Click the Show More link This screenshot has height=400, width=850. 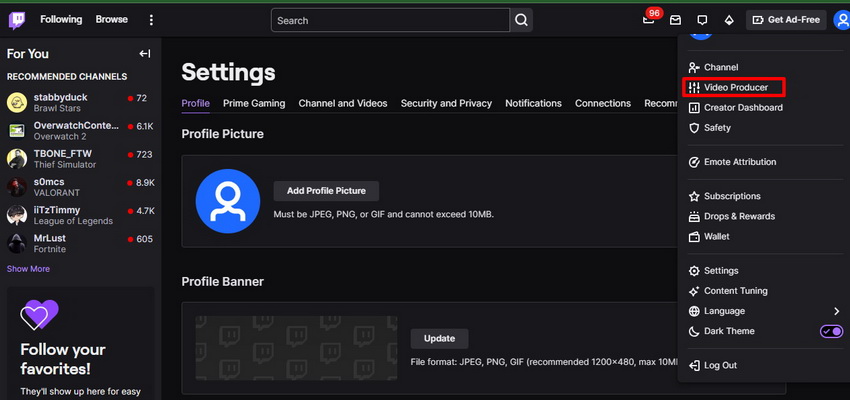point(28,269)
